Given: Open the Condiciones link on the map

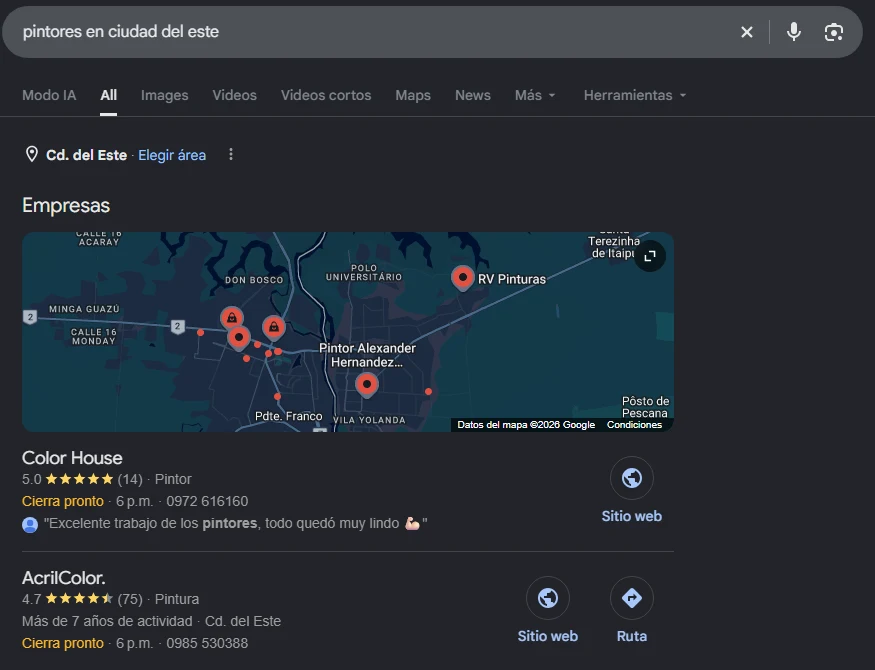Looking at the screenshot, I should (634, 425).
